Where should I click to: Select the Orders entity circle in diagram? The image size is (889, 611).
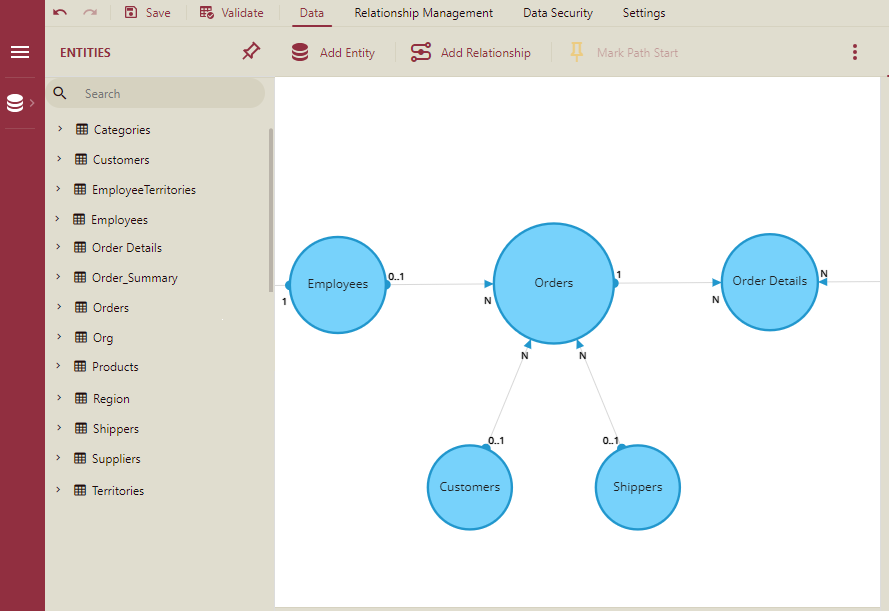coord(553,283)
